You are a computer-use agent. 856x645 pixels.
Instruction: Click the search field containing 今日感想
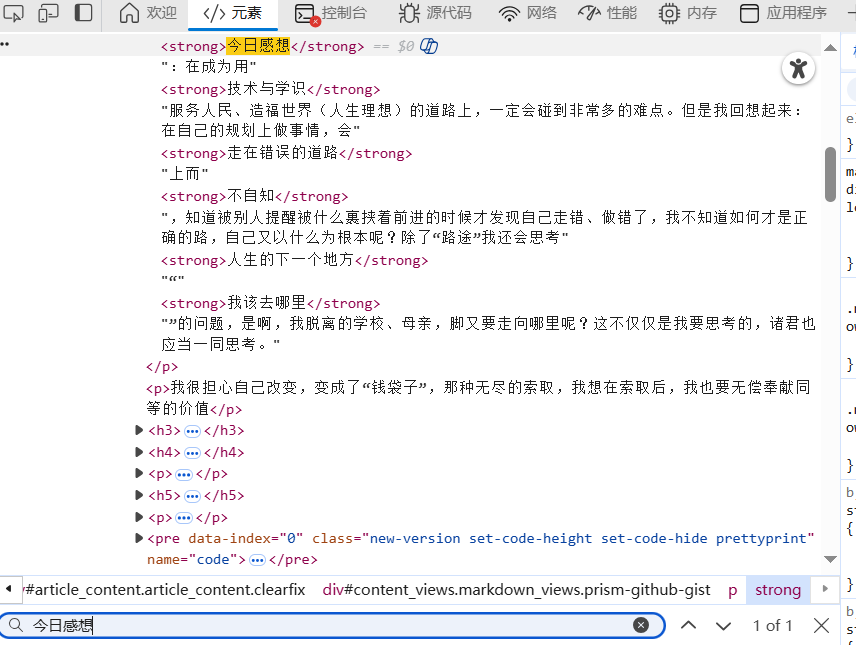tap(332, 625)
